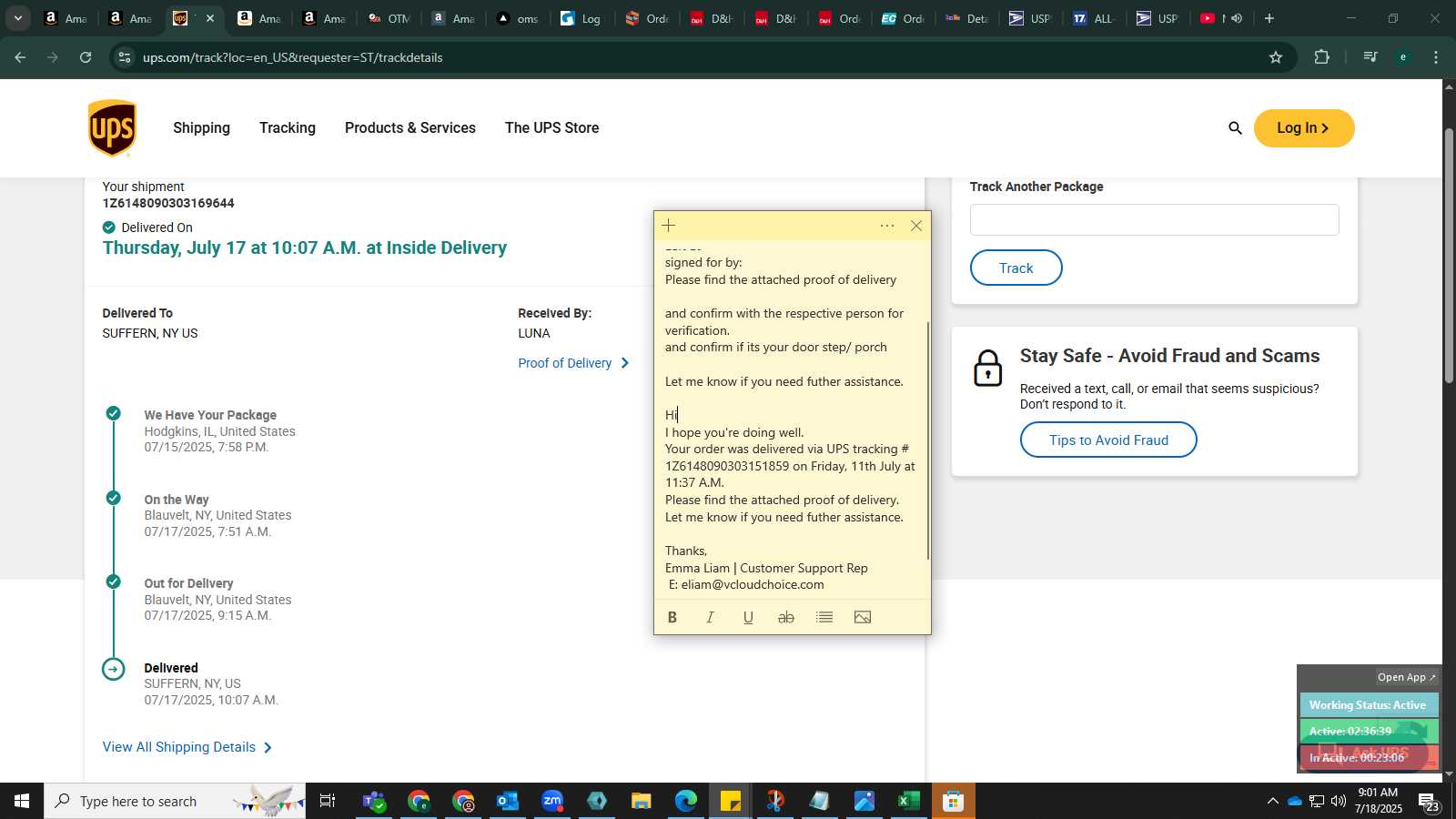View site information icon in address bar

point(125,57)
